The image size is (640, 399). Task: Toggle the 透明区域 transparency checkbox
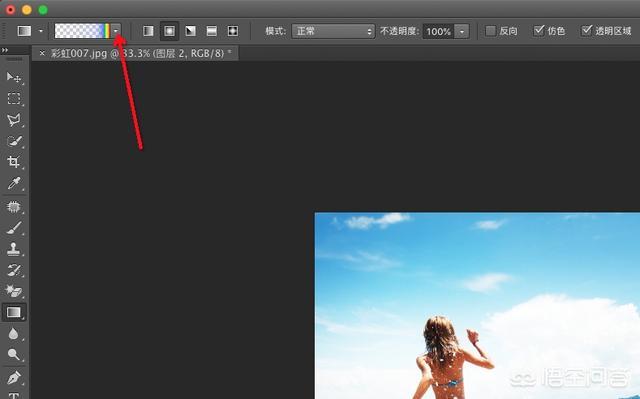[586, 31]
